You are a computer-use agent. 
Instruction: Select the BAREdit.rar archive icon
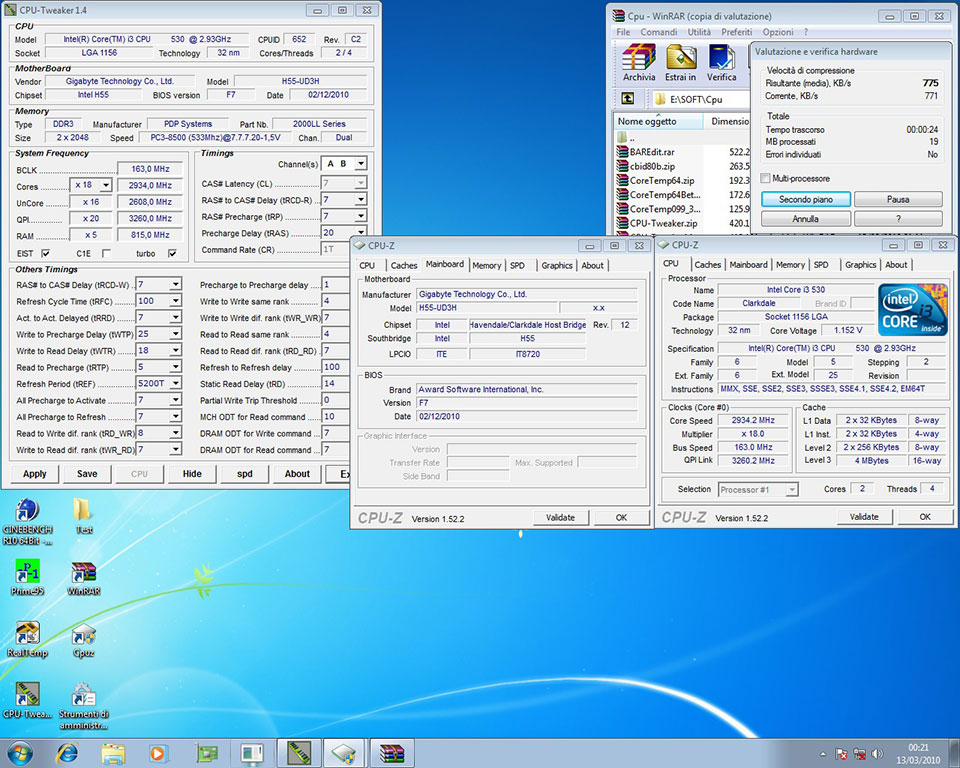[623, 152]
